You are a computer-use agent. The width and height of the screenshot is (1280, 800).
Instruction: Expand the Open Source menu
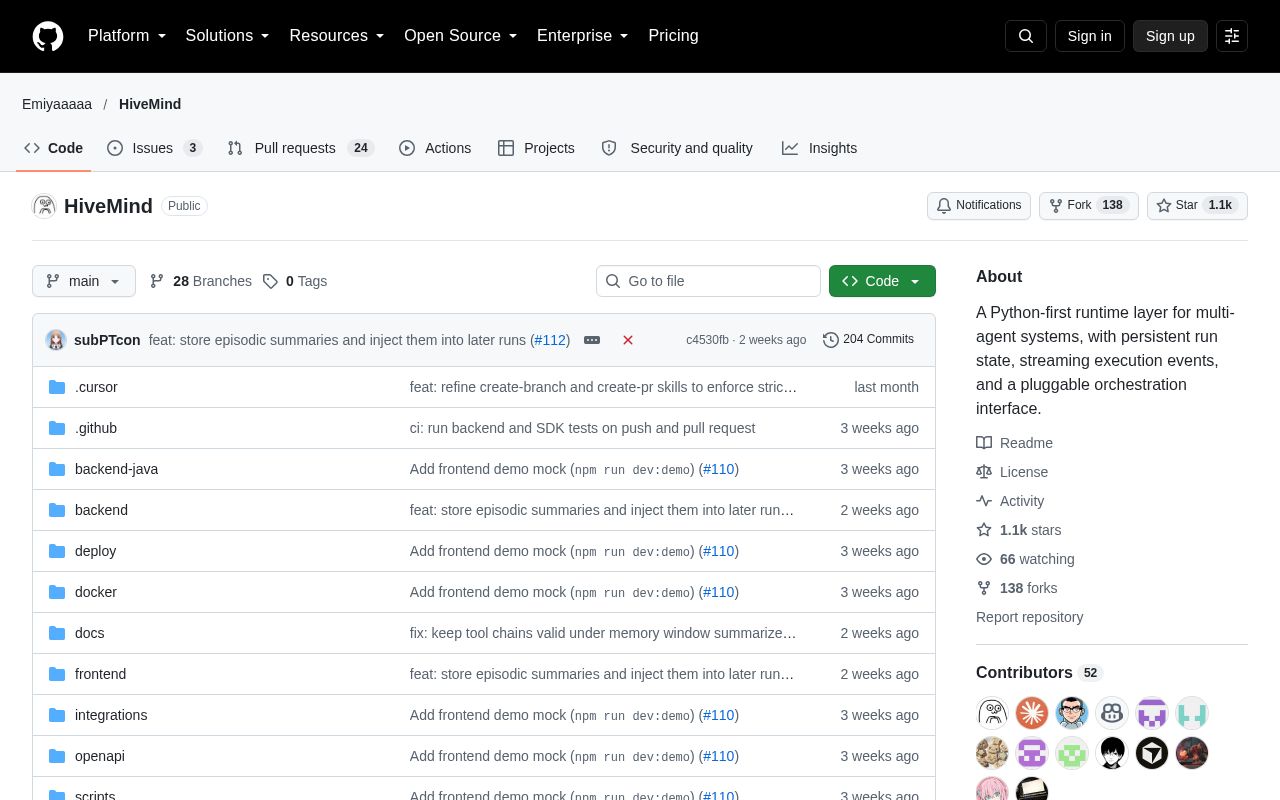click(461, 36)
